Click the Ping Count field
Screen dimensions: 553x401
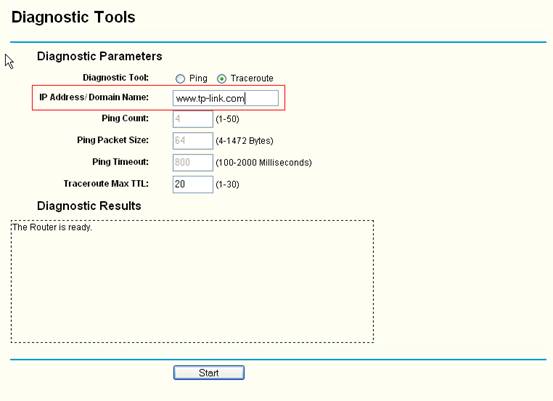point(193,119)
